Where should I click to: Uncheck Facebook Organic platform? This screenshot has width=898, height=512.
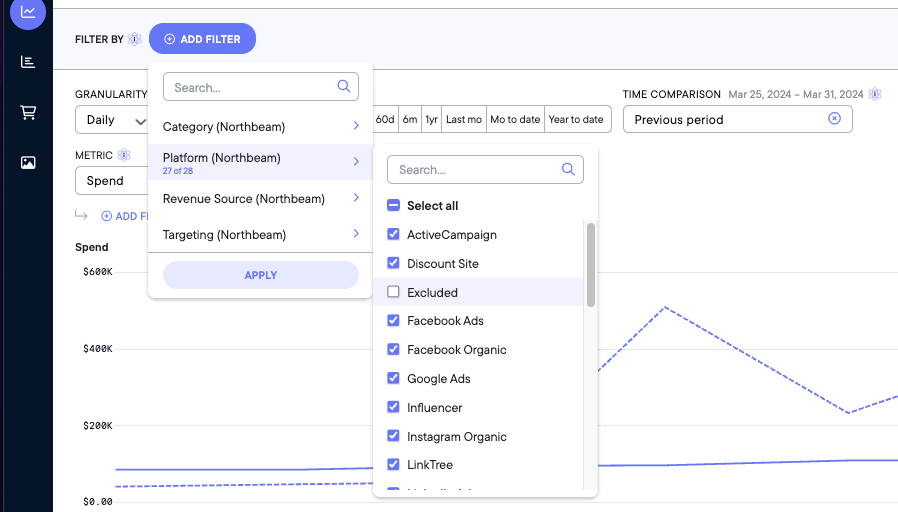tap(393, 349)
